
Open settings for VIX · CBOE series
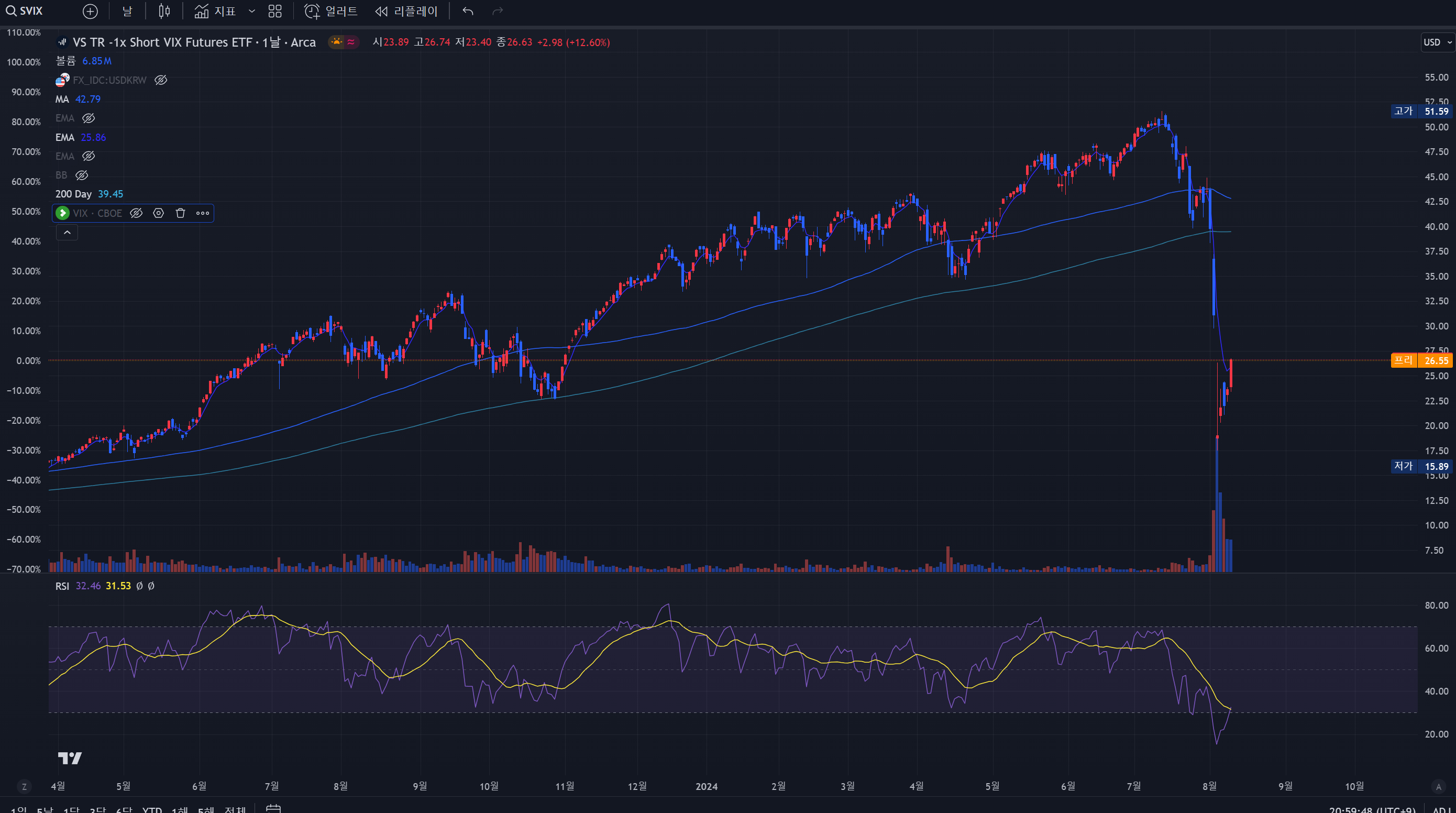tap(158, 213)
